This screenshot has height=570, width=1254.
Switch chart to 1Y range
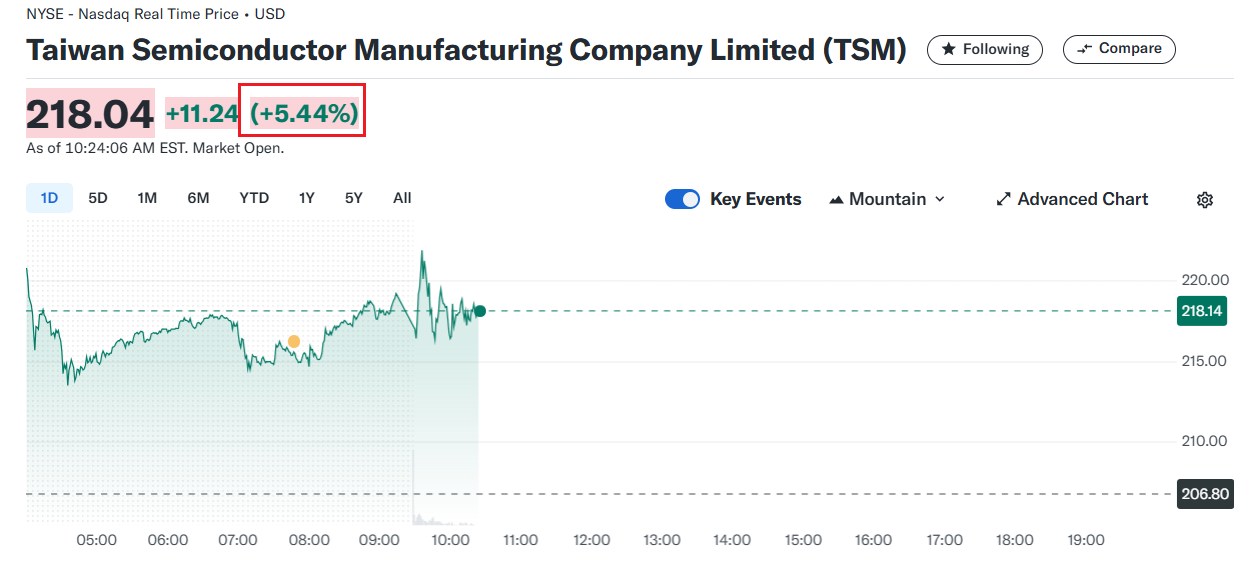307,198
